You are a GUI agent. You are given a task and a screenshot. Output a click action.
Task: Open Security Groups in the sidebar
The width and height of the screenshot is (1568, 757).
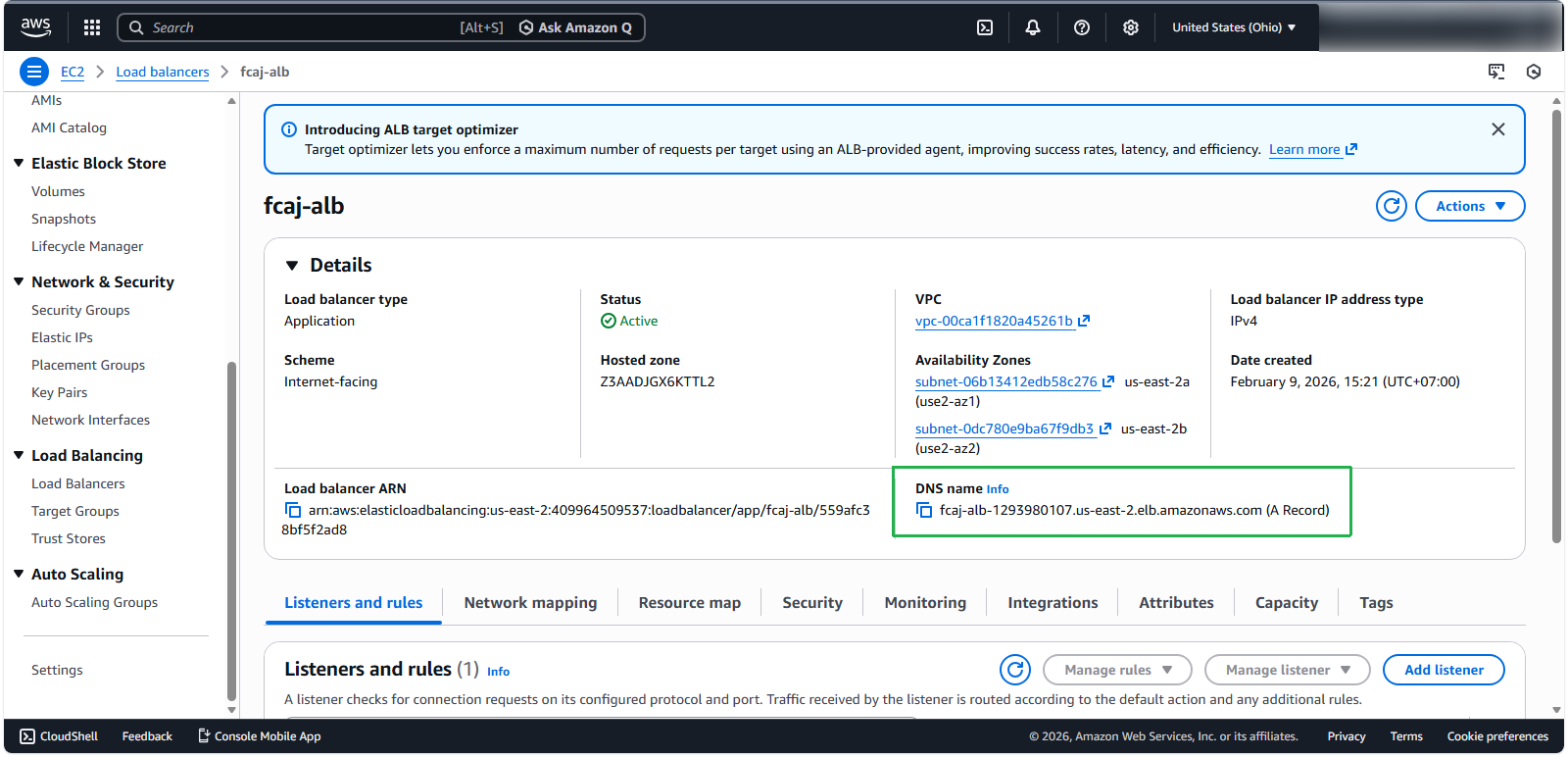[x=80, y=310]
